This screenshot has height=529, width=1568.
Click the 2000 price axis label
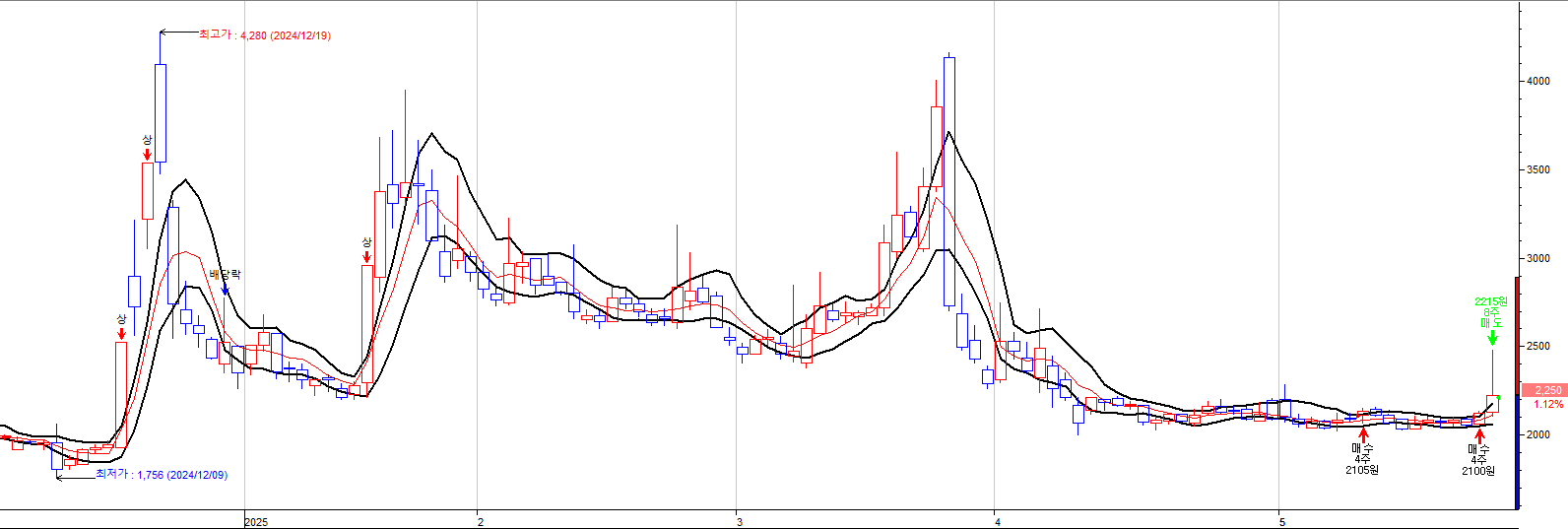coord(1537,434)
